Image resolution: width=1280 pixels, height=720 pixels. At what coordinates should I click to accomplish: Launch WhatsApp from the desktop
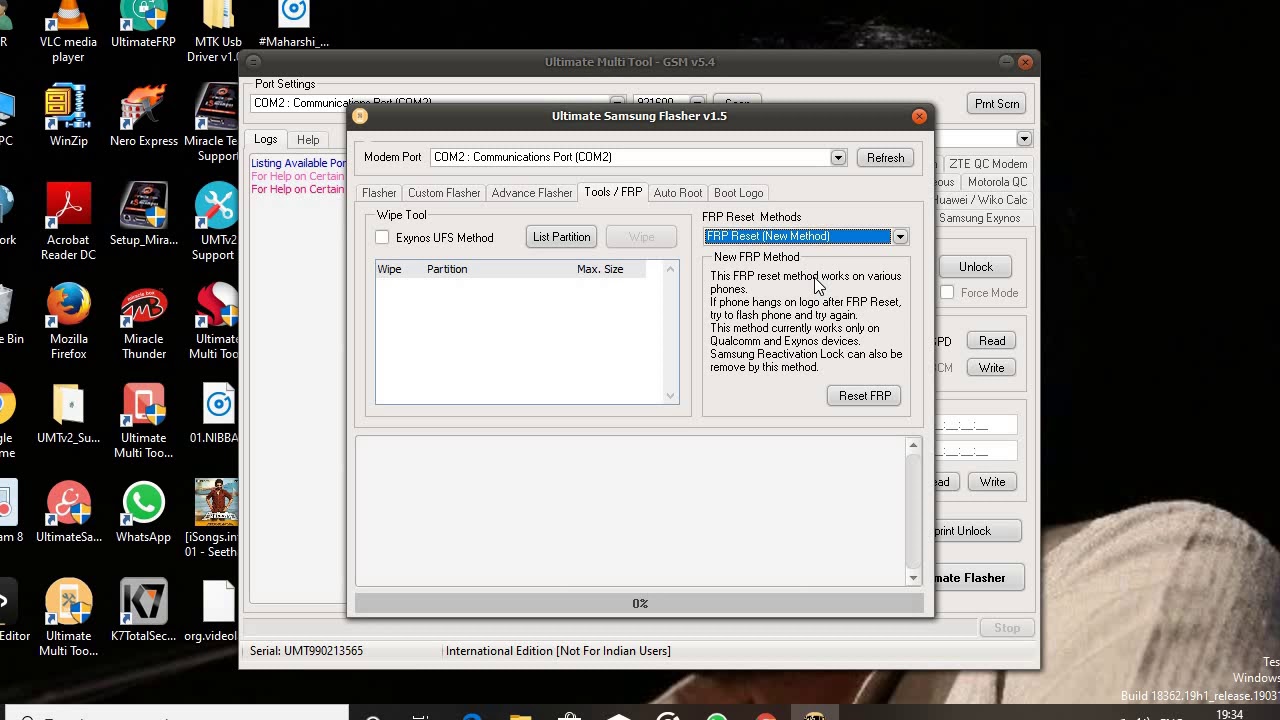coord(143,512)
